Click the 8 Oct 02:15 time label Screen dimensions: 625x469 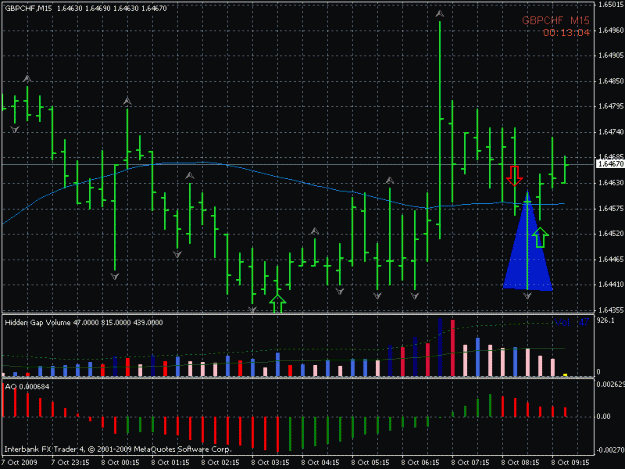click(x=220, y=463)
